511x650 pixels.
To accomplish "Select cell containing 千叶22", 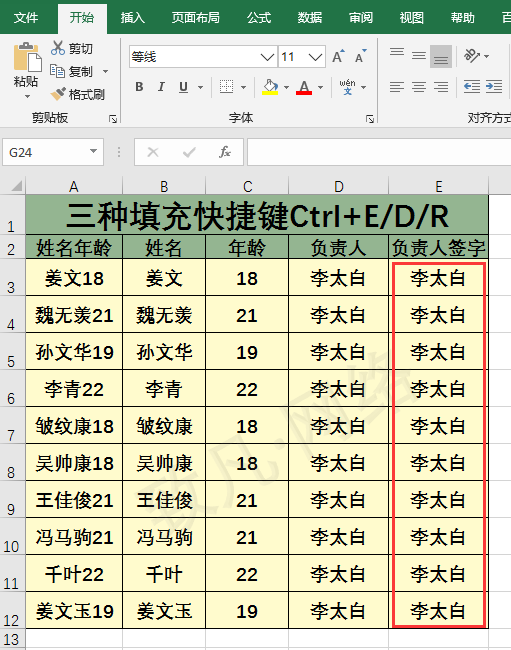I will pos(74,573).
